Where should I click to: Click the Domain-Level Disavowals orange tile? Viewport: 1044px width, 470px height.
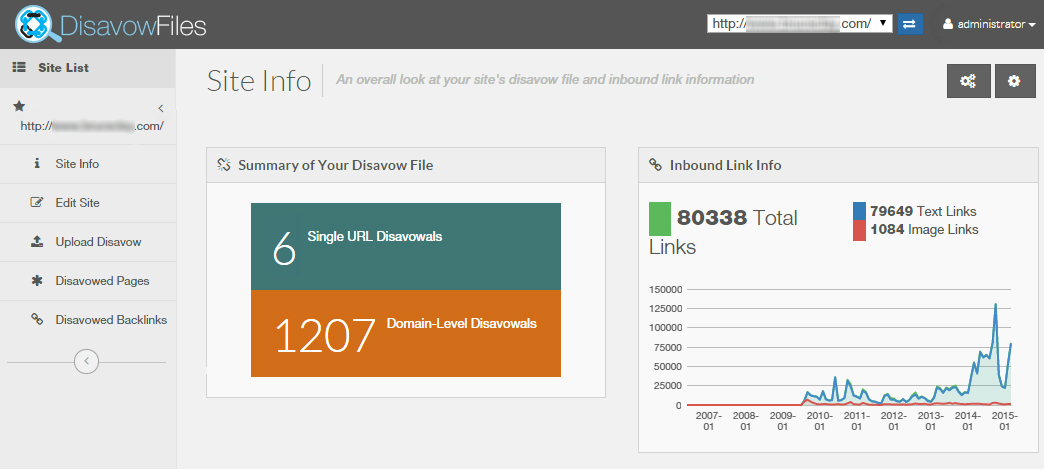[405, 334]
